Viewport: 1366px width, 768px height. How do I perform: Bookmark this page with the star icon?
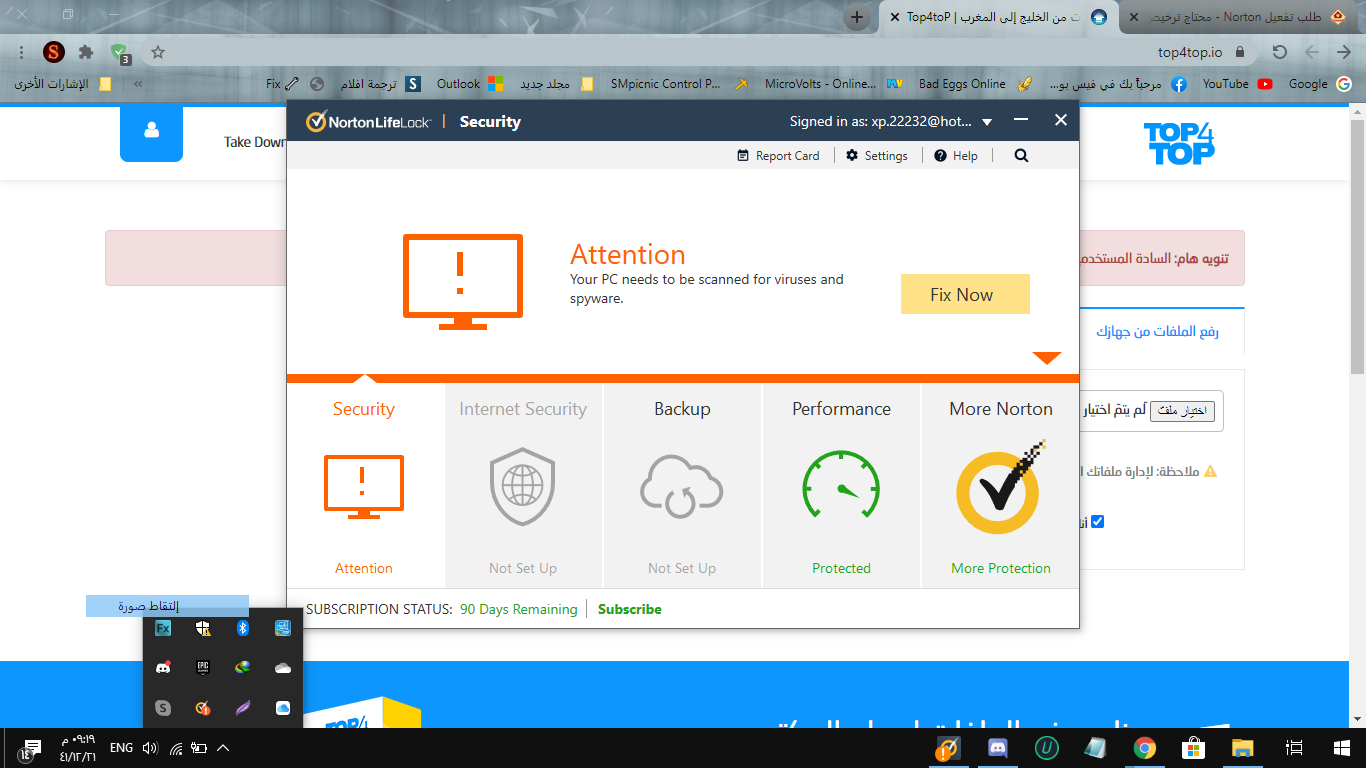(x=158, y=52)
